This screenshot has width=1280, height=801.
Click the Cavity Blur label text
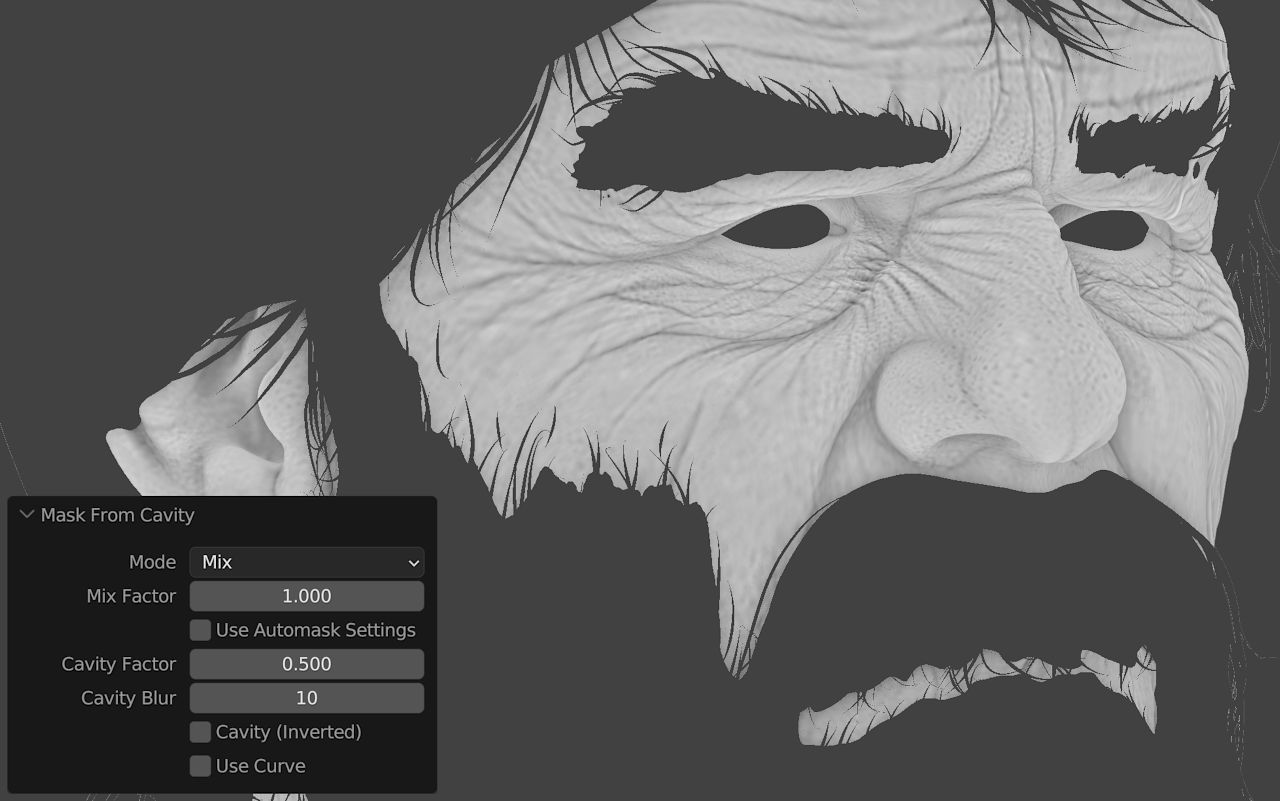click(128, 698)
